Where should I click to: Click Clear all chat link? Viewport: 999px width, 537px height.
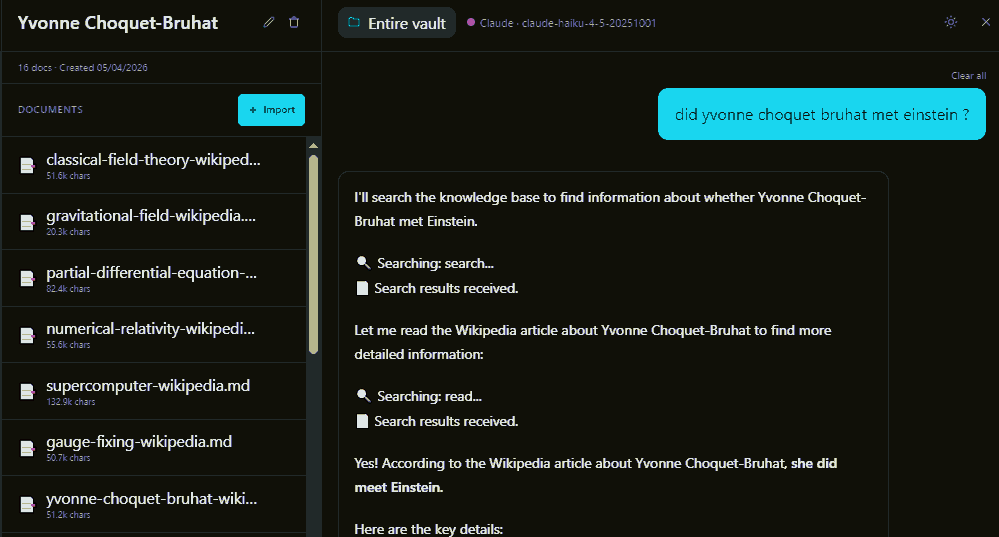968,75
